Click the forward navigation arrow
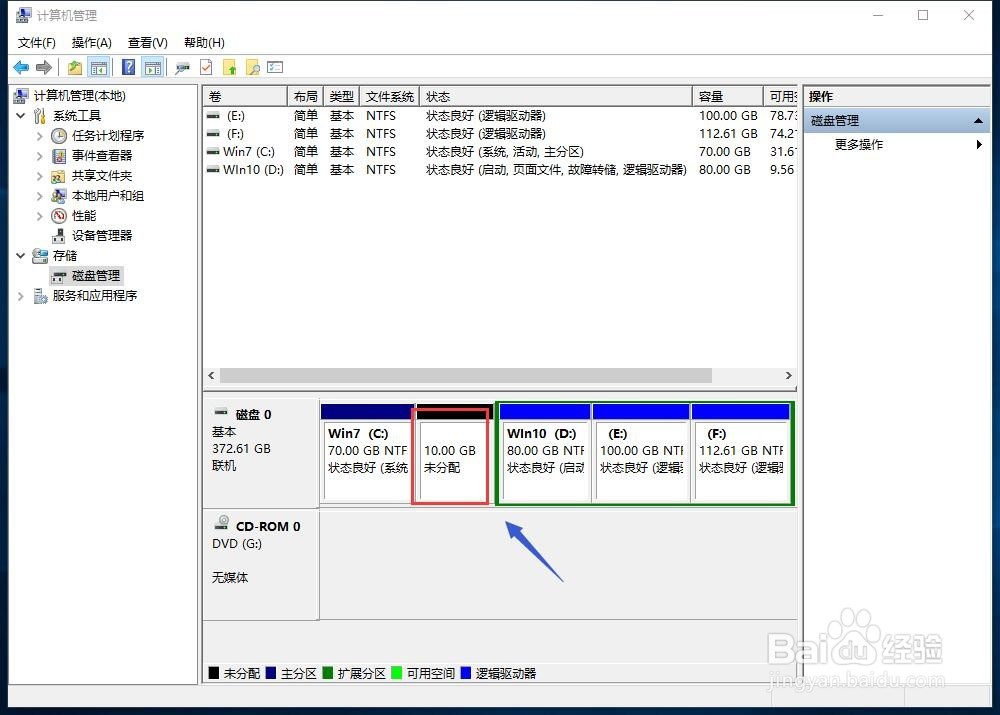 [43, 67]
